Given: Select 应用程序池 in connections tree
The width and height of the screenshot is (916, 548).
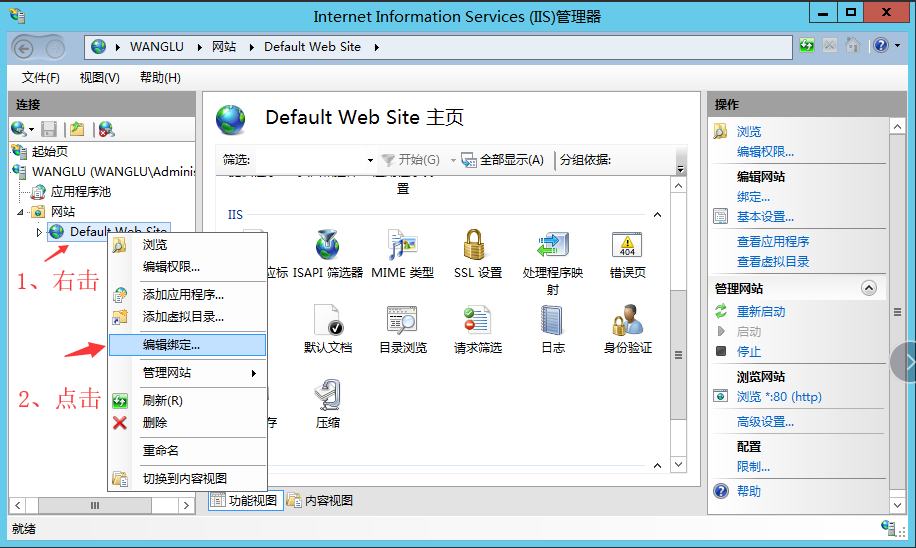Looking at the screenshot, I should point(80,192).
